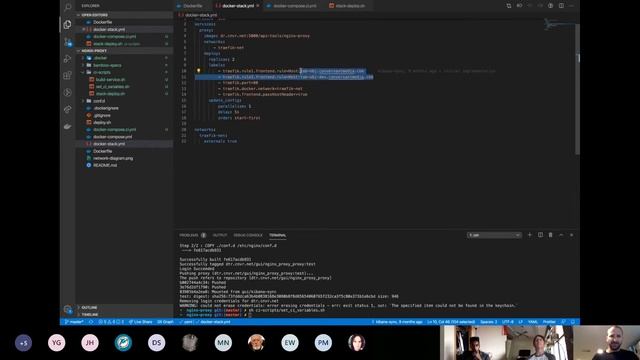Open the Live Share activity bar icon
The height and width of the screenshot is (360, 640).
tap(68, 109)
